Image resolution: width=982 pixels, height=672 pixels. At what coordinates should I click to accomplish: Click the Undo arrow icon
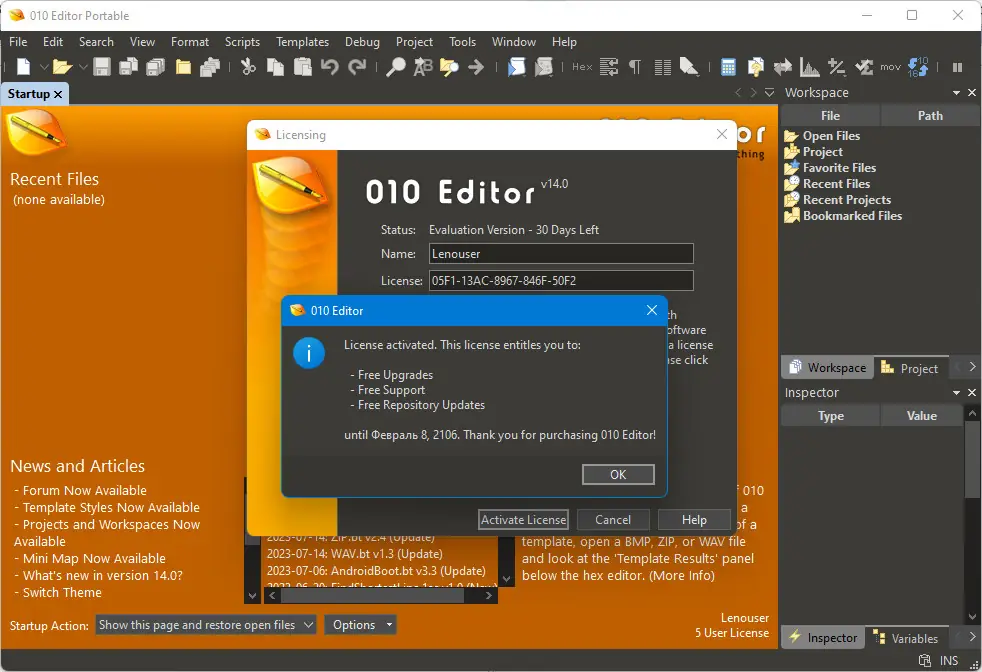(329, 66)
